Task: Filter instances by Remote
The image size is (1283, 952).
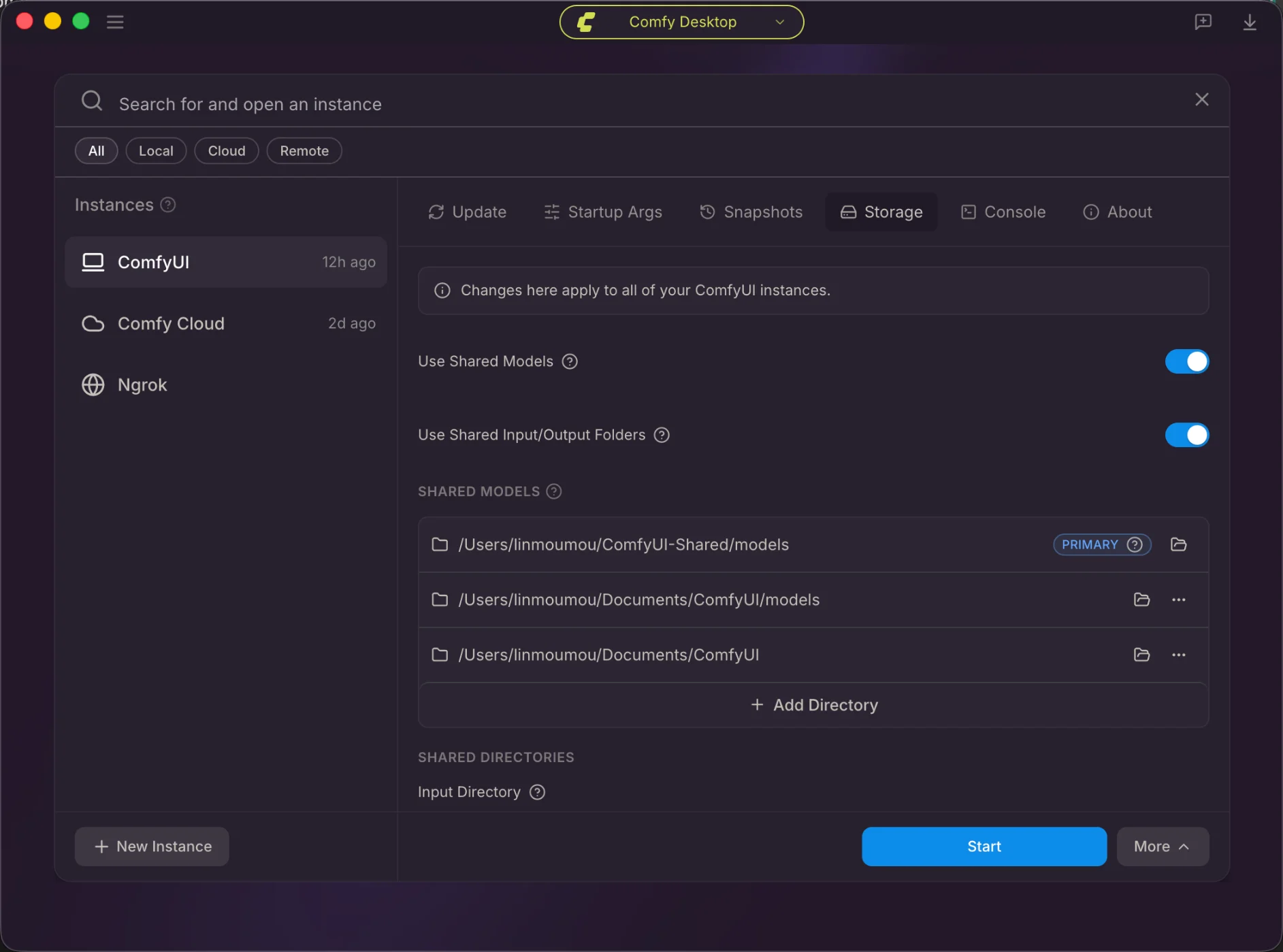Action: click(x=304, y=150)
